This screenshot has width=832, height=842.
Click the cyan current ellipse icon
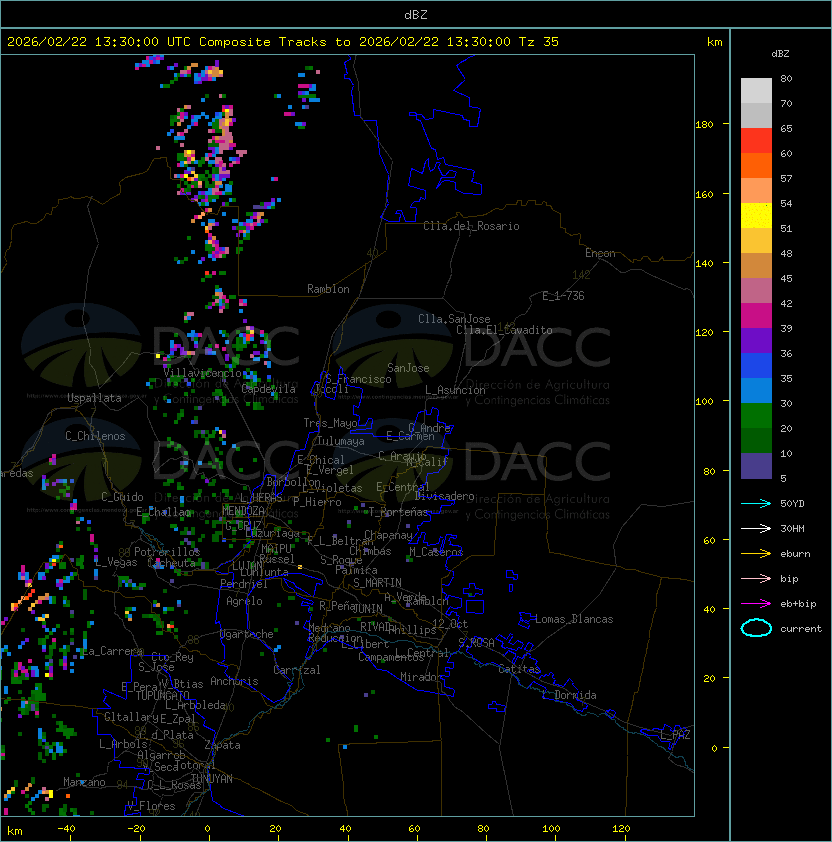point(756,628)
